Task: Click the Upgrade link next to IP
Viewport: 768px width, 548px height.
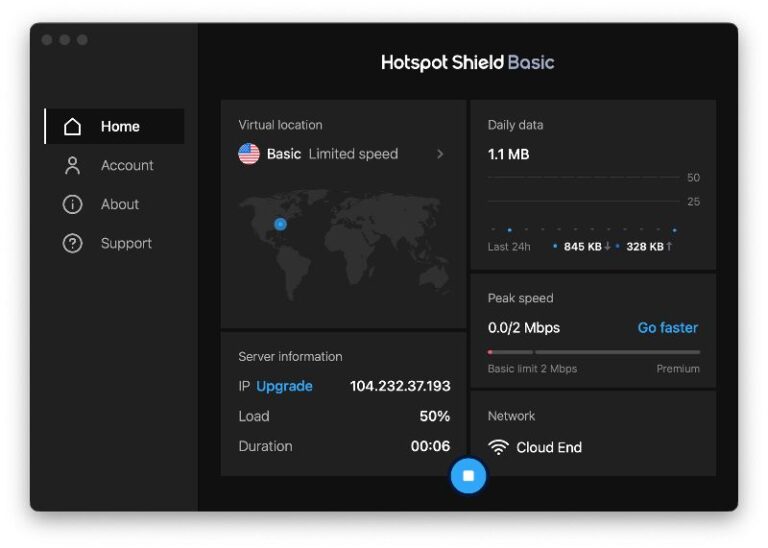Action: coord(284,386)
